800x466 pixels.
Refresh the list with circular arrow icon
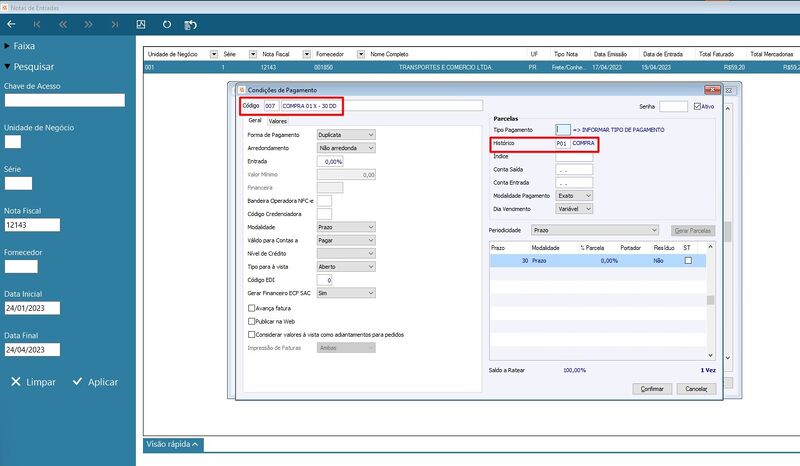(167, 24)
